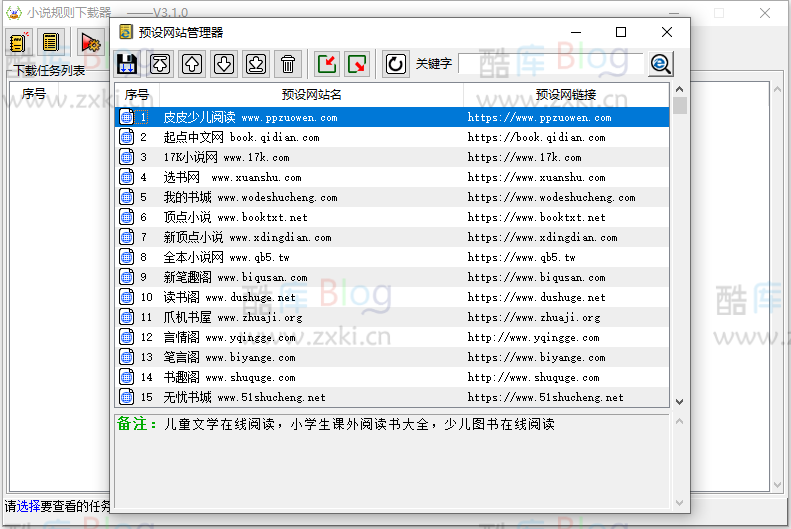
Task: Click the 序号 column header in site manager
Action: 137,95
